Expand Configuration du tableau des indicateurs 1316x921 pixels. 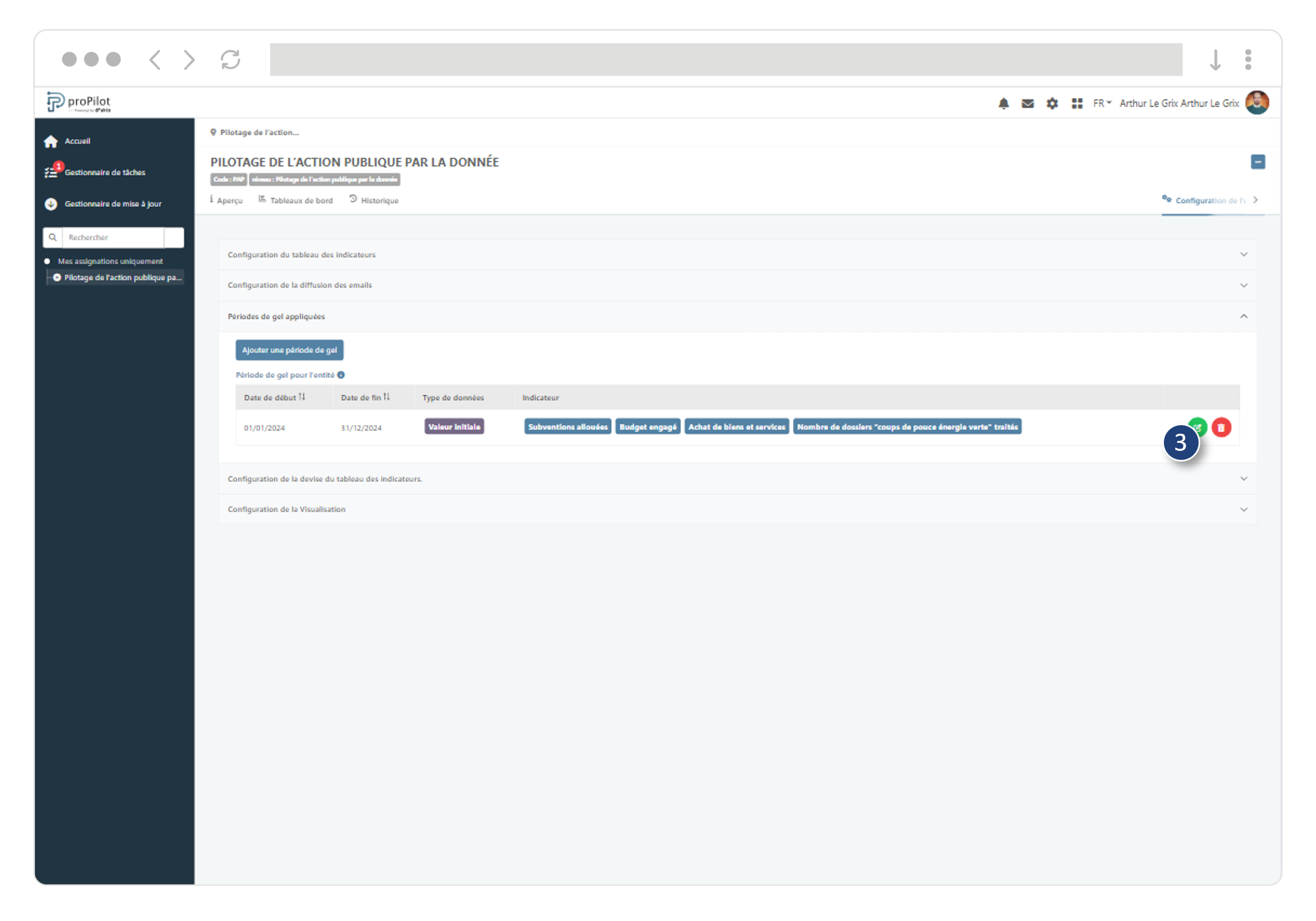[738, 255]
